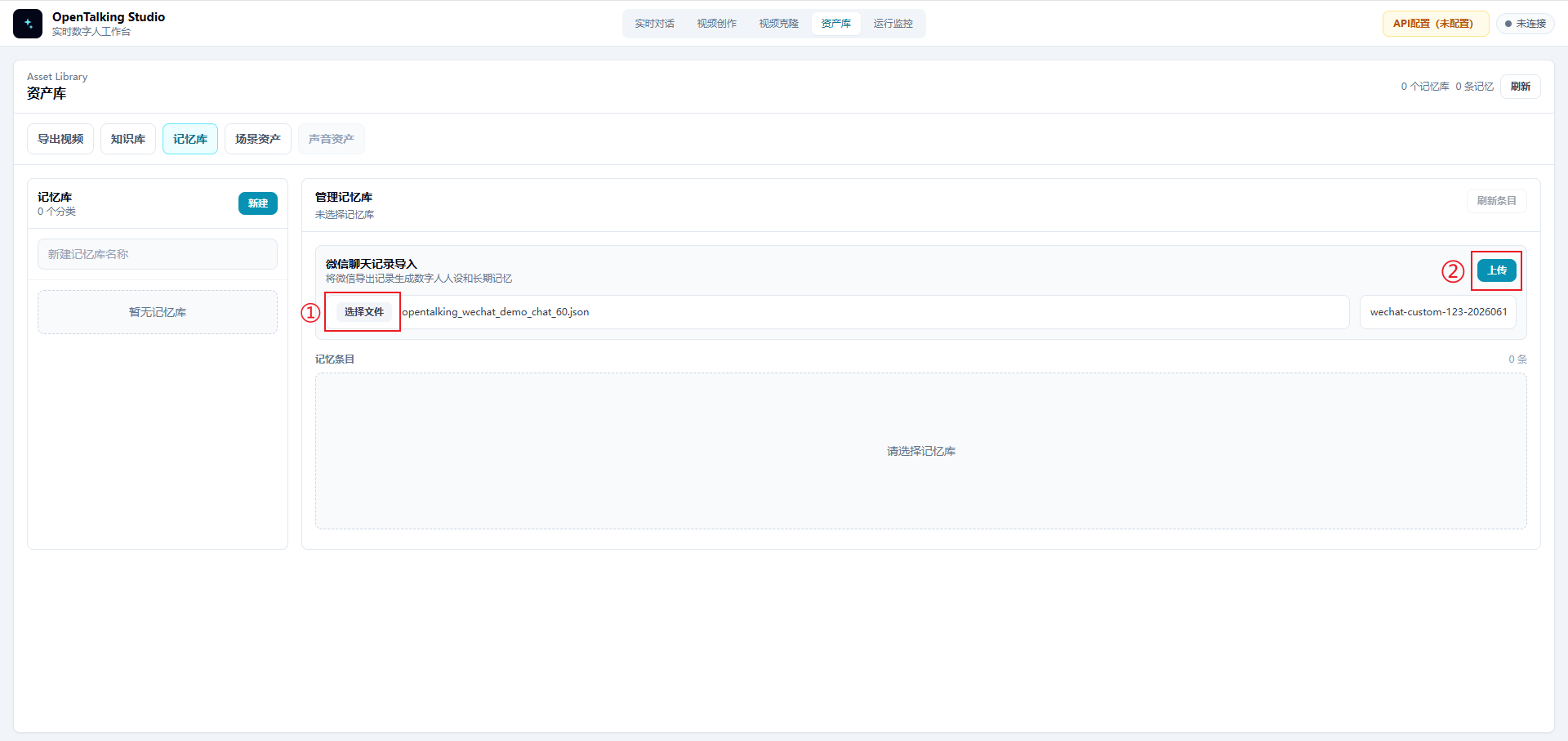
Task: Open the 实时对话 tab
Action: tap(655, 24)
